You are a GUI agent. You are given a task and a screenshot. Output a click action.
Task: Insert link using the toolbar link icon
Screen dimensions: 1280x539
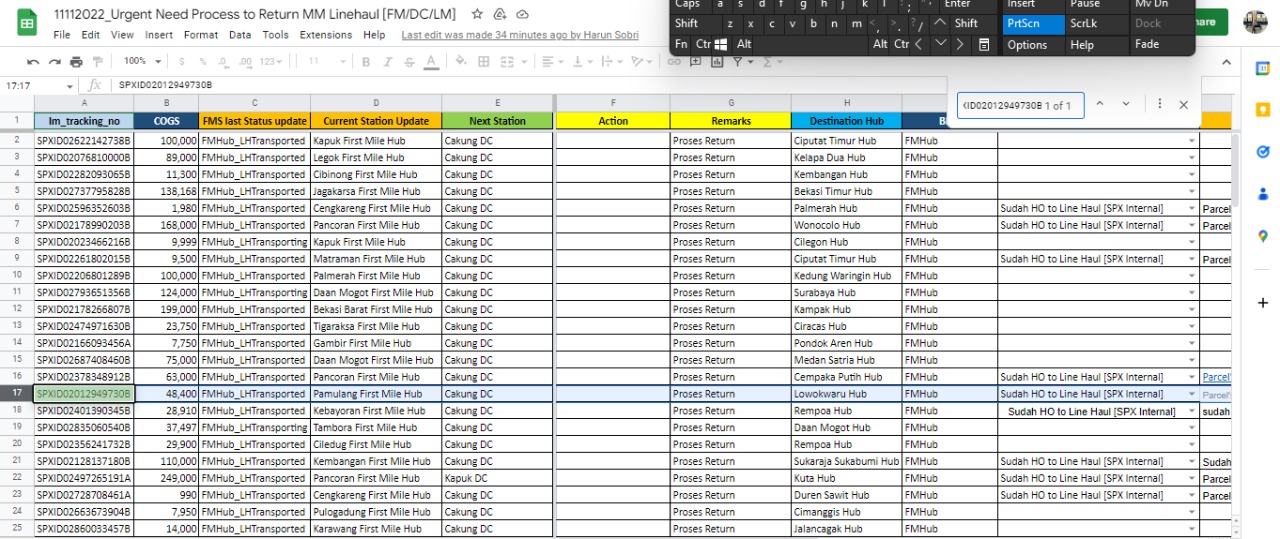(674, 62)
